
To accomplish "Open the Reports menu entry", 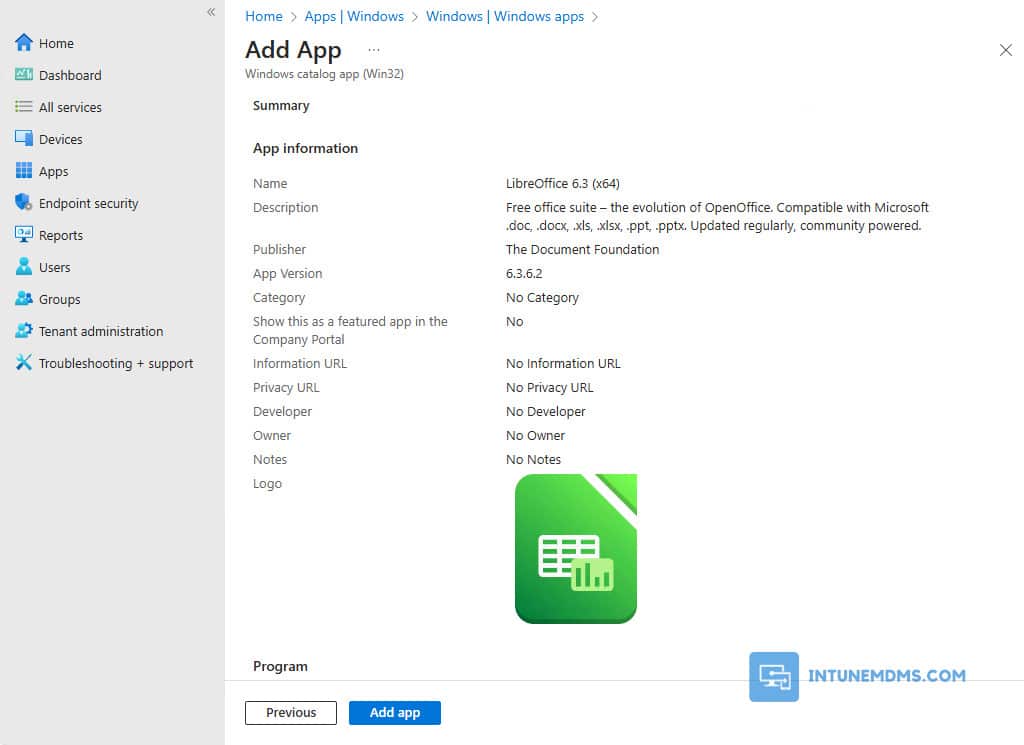I will coord(61,235).
